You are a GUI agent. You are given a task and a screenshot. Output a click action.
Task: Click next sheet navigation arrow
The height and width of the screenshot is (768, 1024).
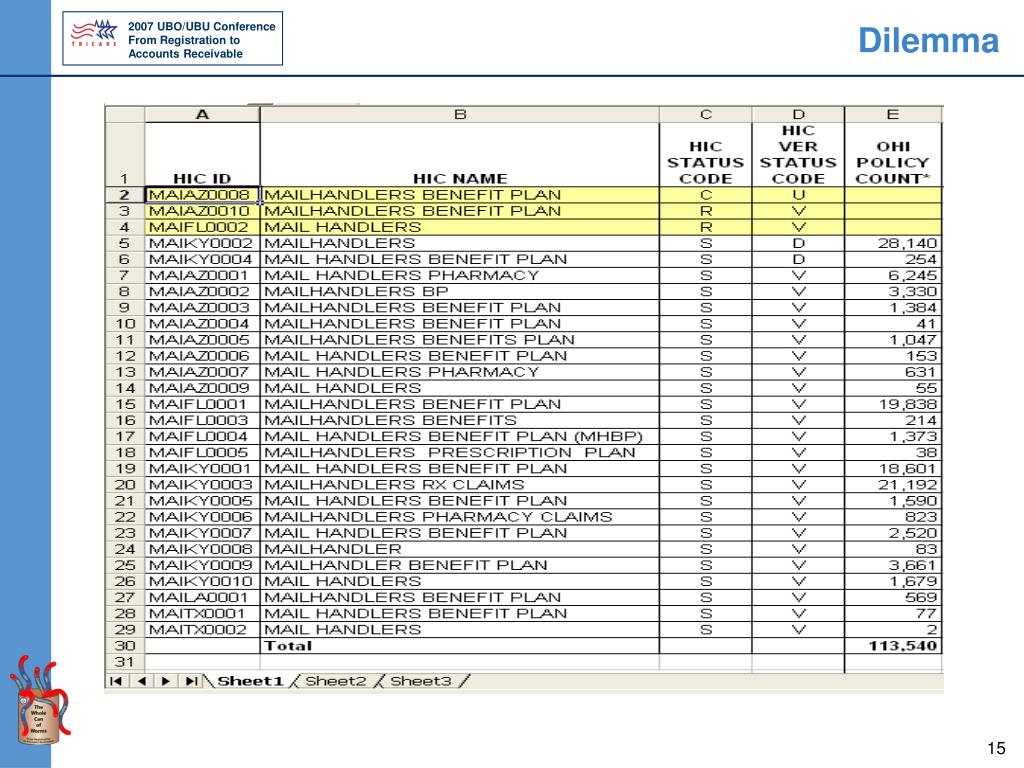pyautogui.click(x=166, y=681)
